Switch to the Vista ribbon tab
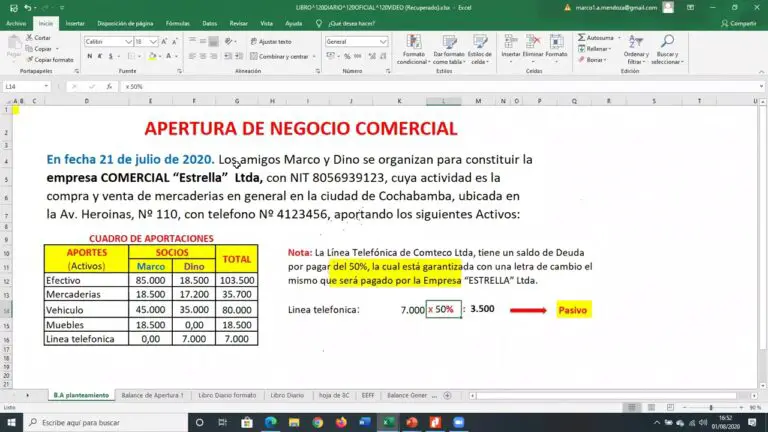This screenshot has height=432, width=768. click(x=266, y=24)
